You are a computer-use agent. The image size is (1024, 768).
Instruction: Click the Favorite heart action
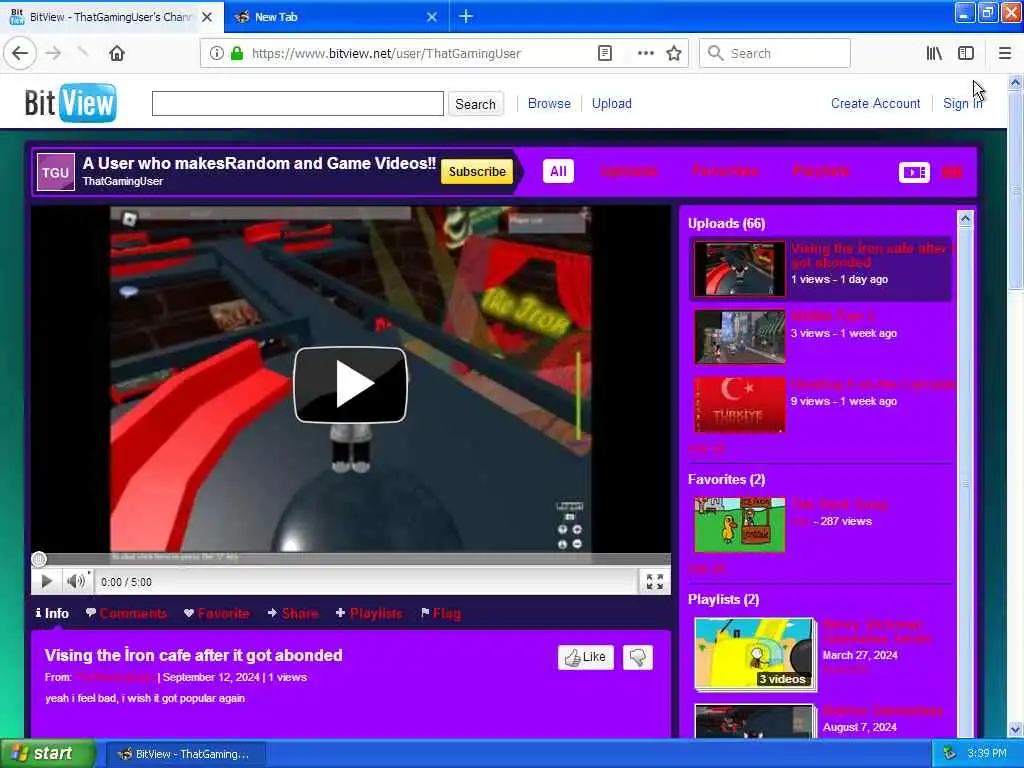tap(216, 613)
